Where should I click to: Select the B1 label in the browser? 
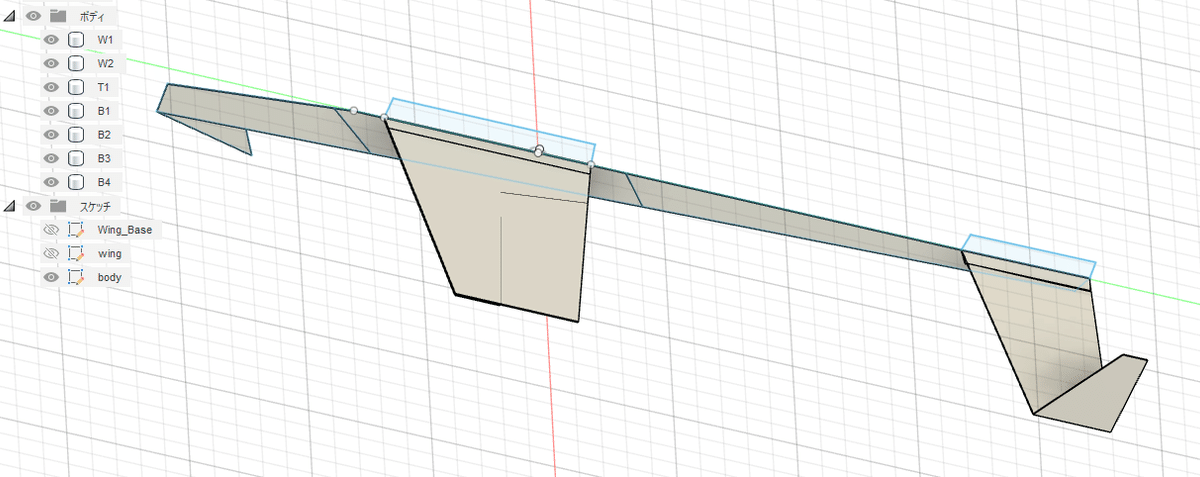pyautogui.click(x=104, y=111)
